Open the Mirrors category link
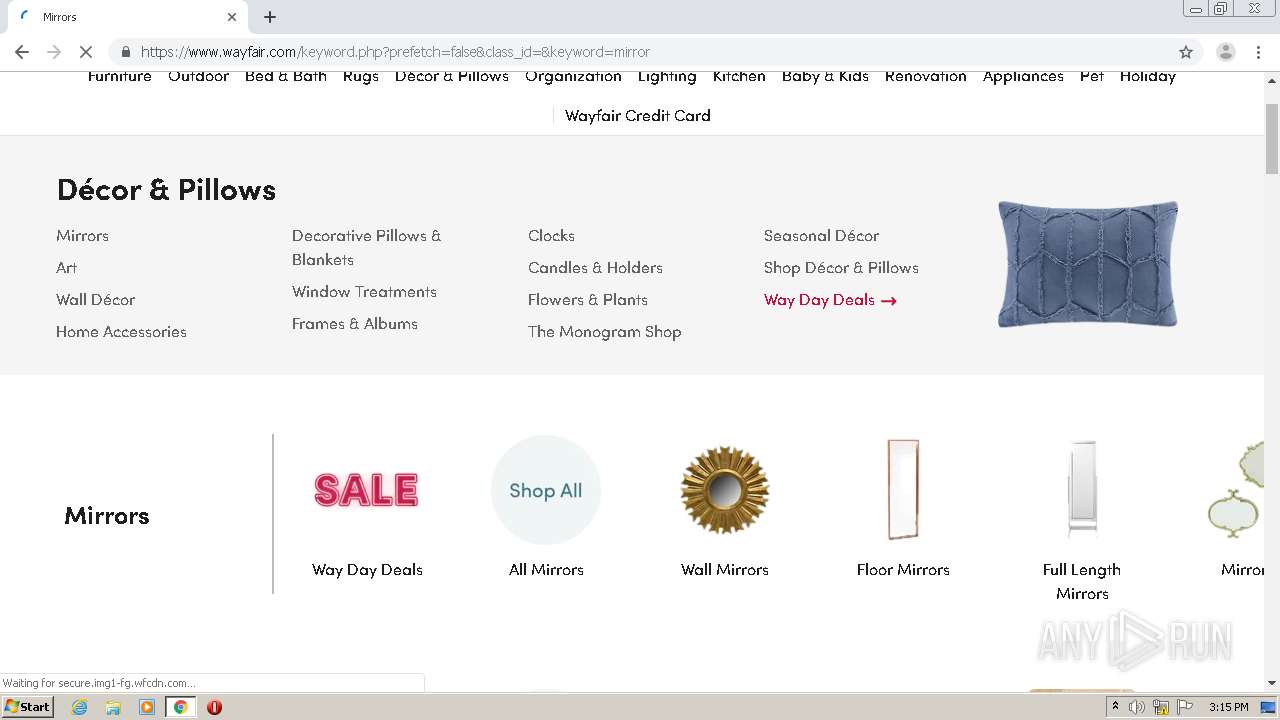Screen dimensions: 1280x720 click(82, 236)
